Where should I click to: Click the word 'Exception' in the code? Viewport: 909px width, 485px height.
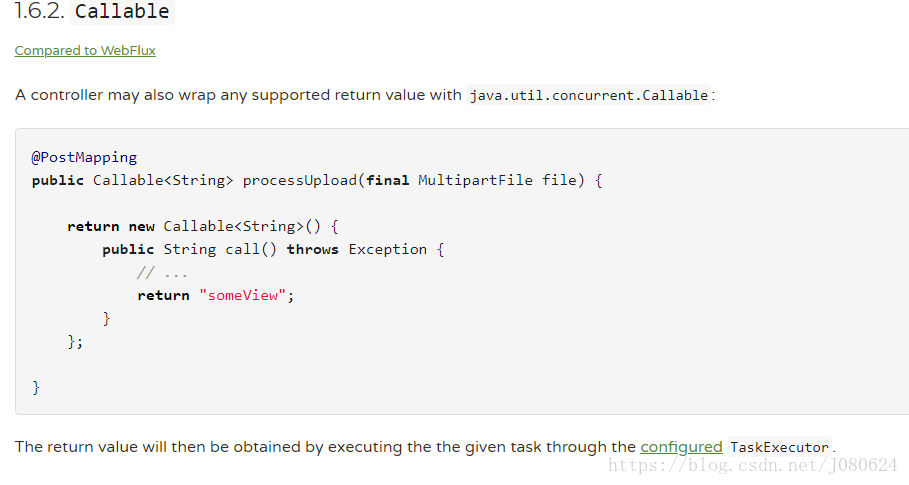(x=387, y=249)
